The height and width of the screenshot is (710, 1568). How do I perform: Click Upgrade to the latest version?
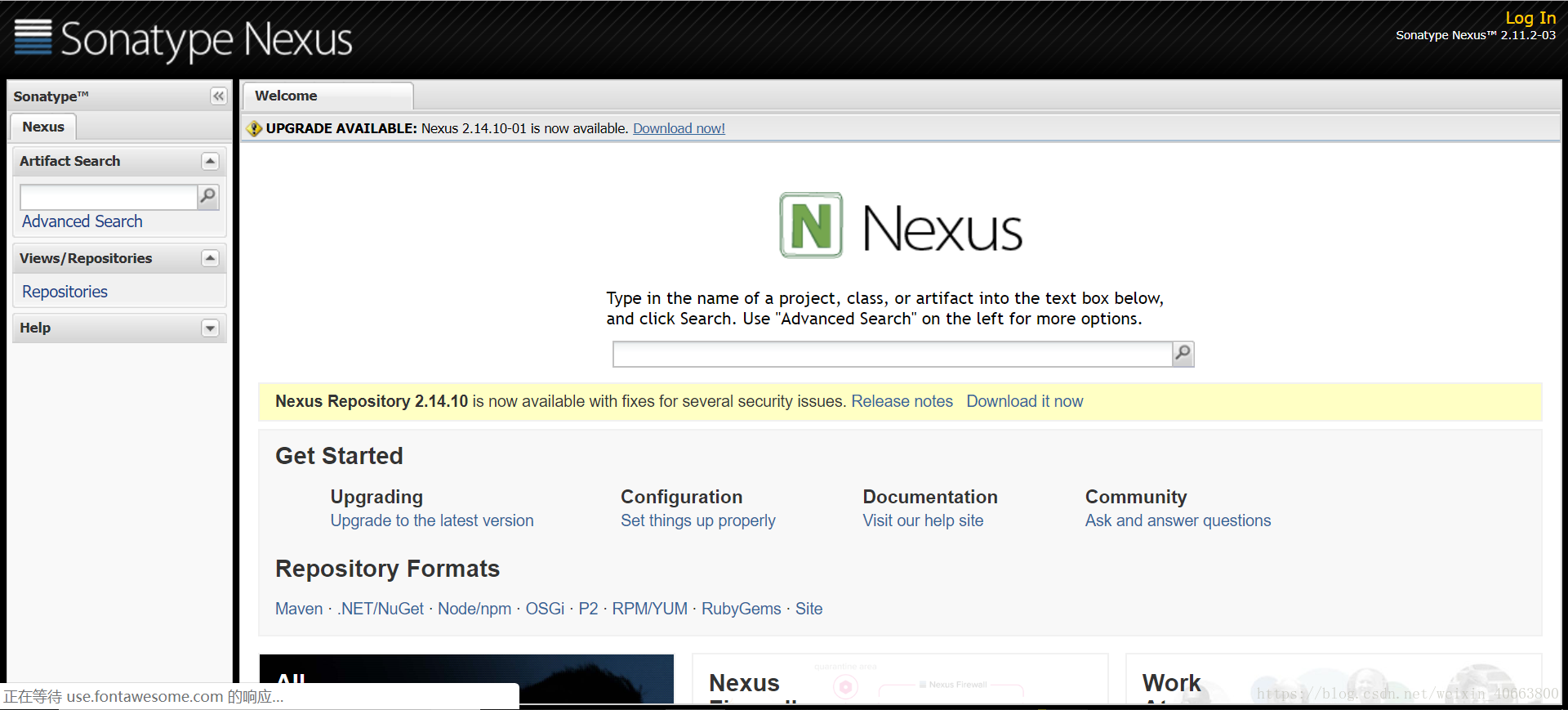pos(432,520)
